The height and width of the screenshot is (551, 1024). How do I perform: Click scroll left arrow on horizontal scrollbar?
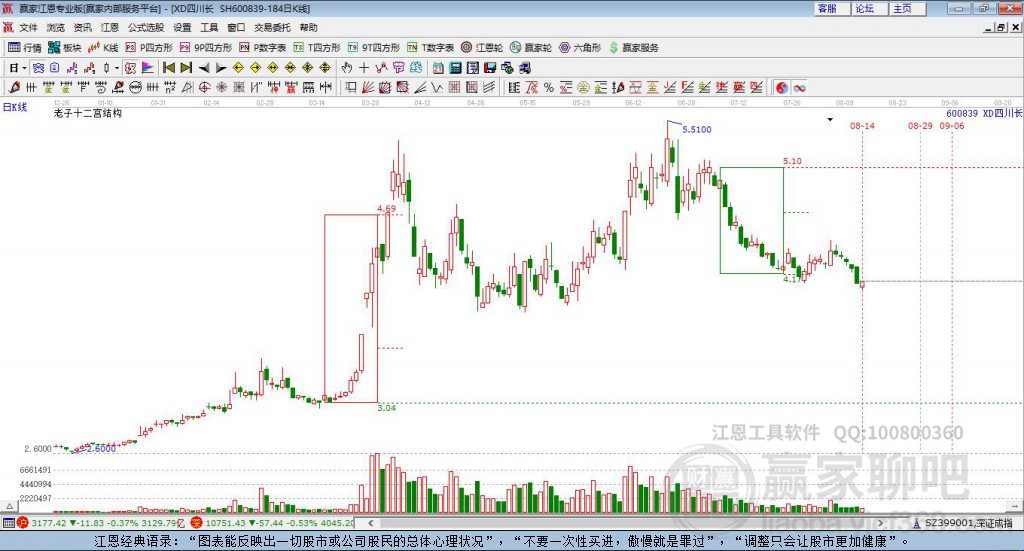(370, 523)
